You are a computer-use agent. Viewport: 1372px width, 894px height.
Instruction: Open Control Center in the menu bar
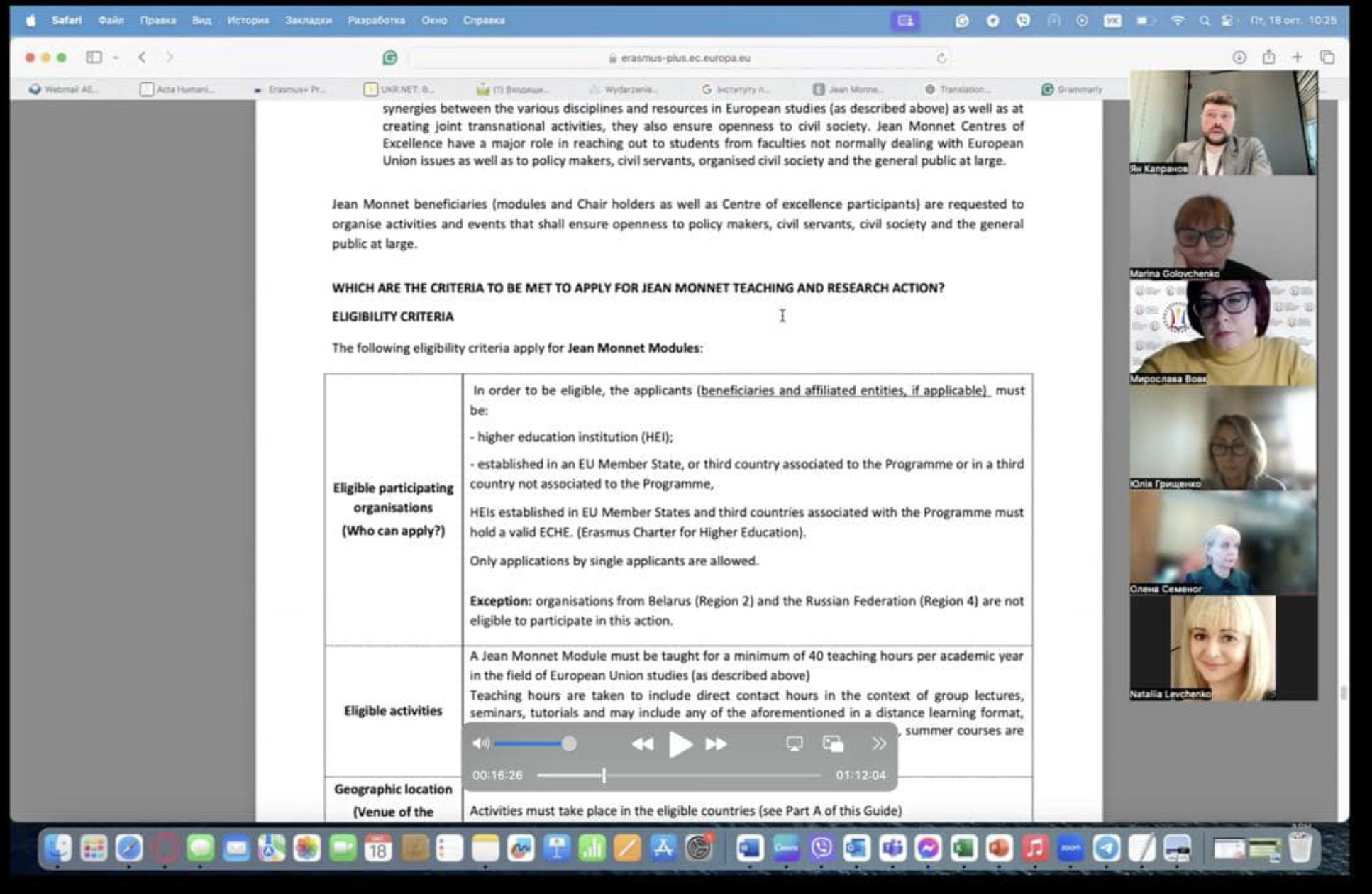[x=1227, y=21]
